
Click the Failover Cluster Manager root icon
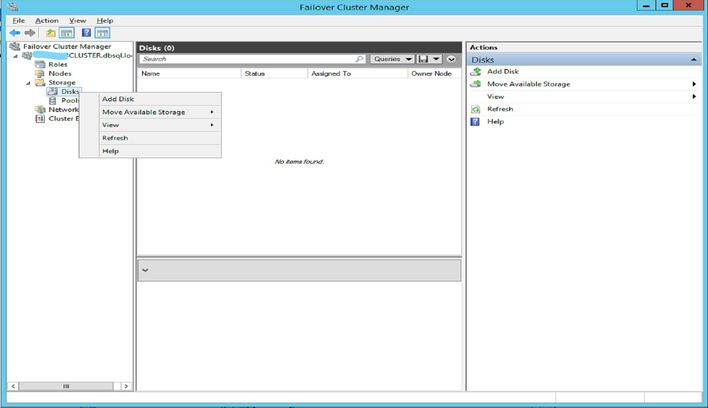tap(15, 46)
